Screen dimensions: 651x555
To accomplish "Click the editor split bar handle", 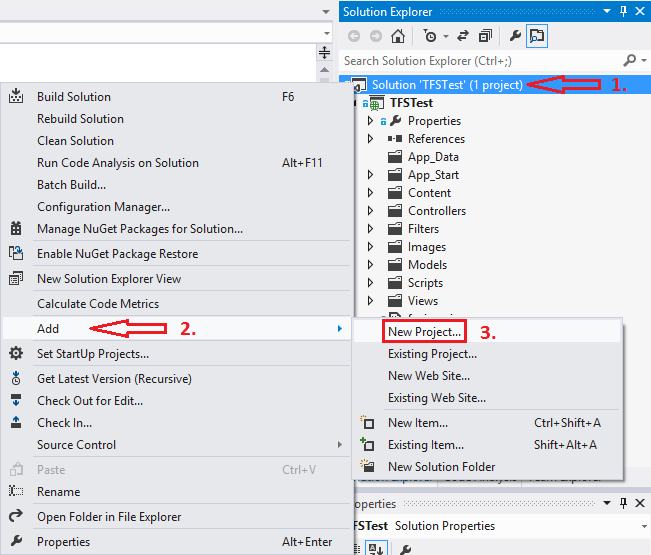I will tap(324, 53).
